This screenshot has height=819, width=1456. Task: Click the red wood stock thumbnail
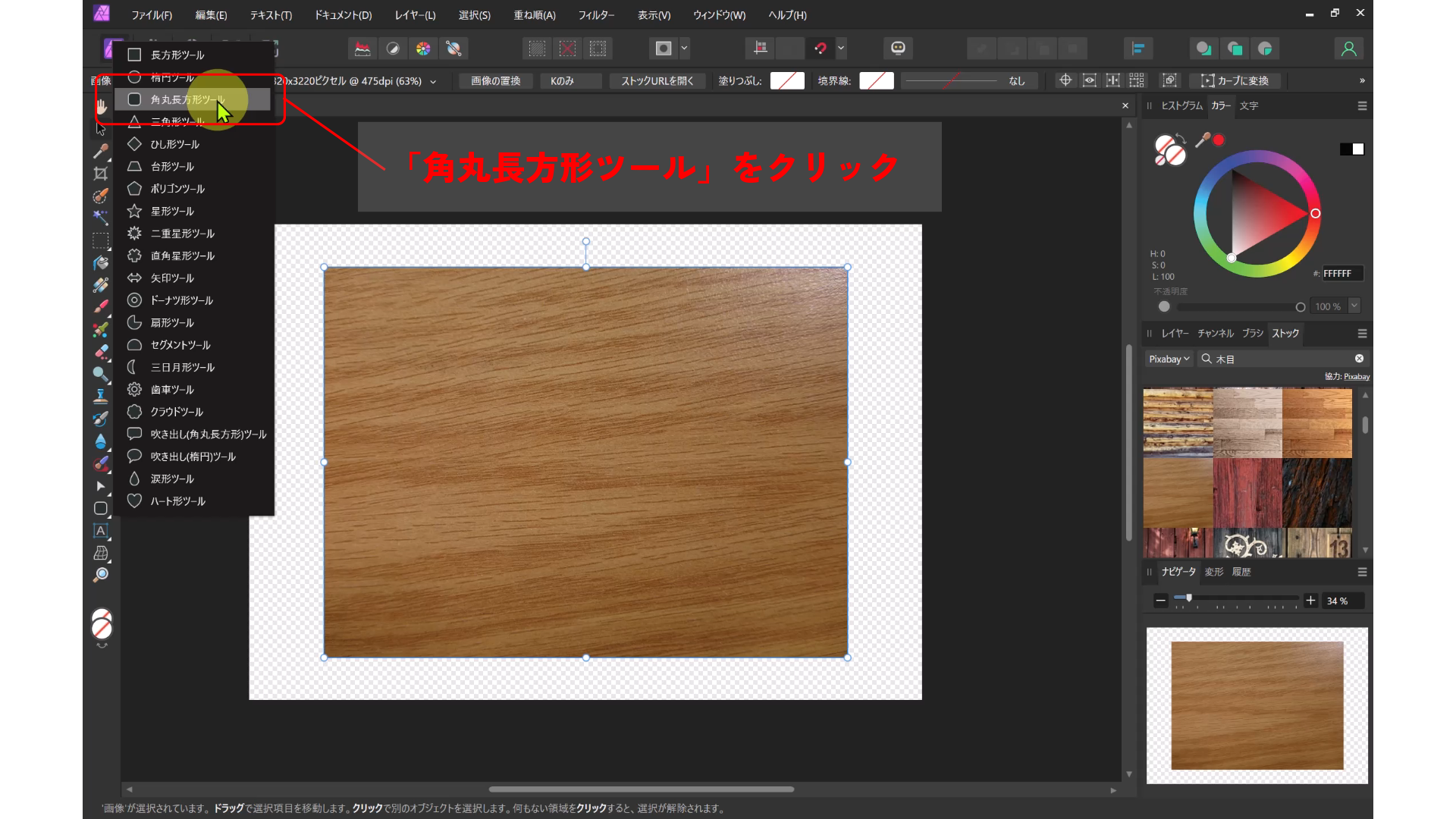tap(1247, 493)
